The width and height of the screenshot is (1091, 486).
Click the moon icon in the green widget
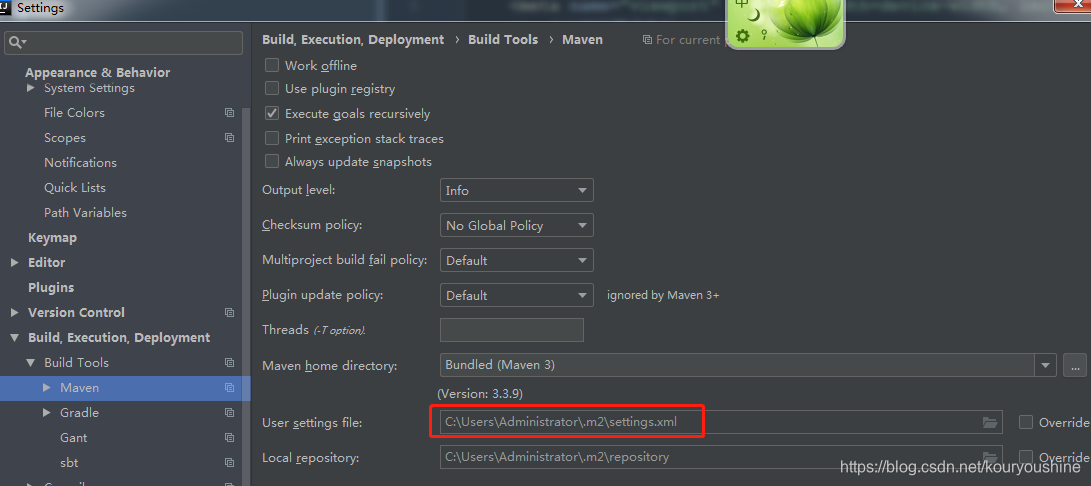pyautogui.click(x=754, y=14)
